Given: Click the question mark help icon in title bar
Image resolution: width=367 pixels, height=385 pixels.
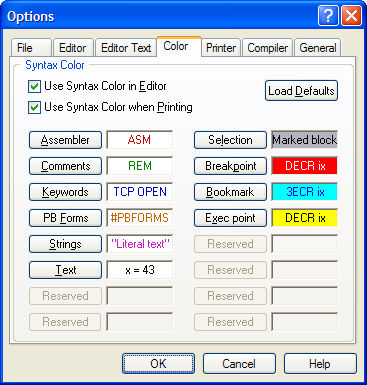Looking at the screenshot, I should (328, 16).
